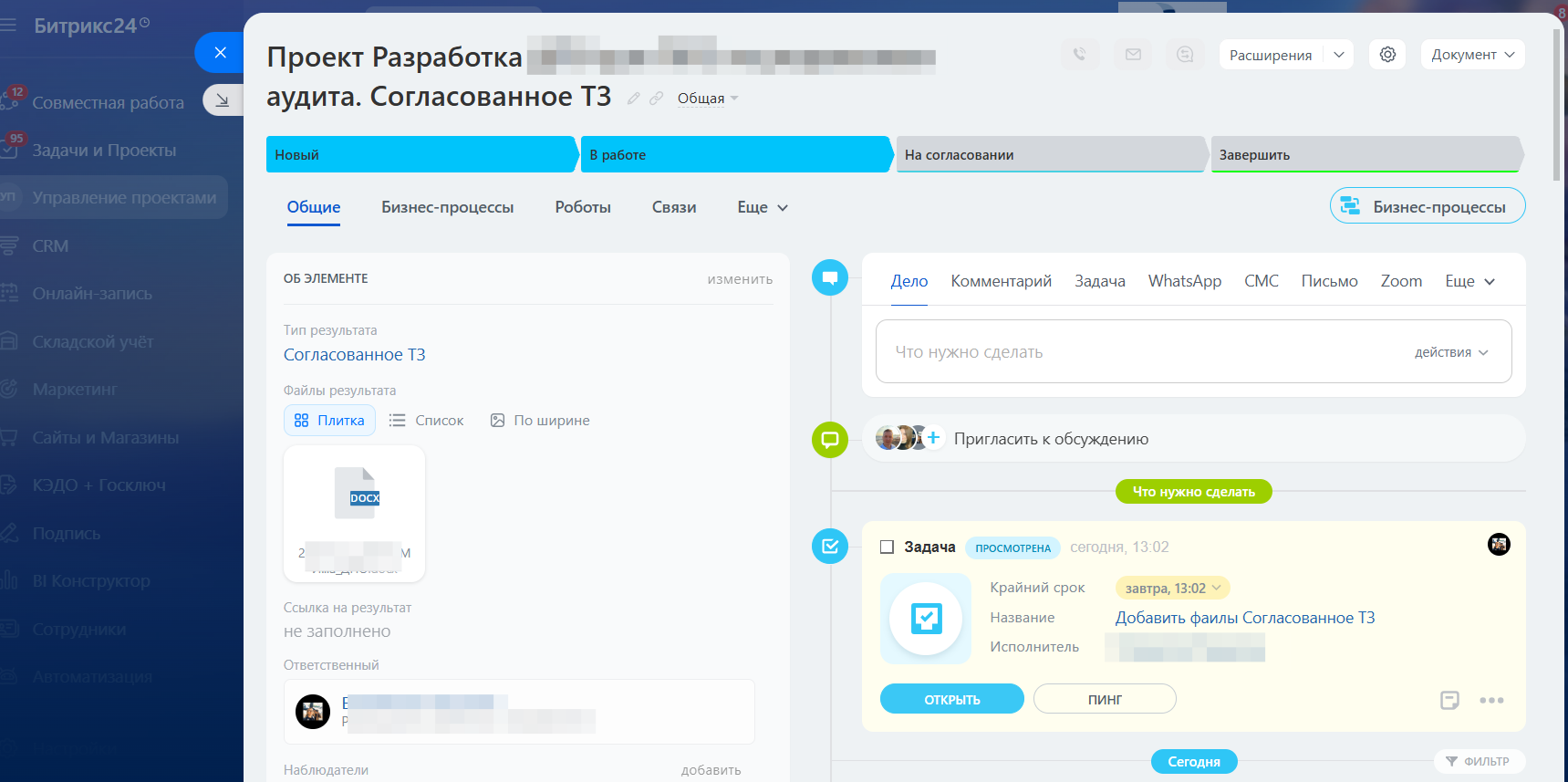Click the chat icon in header toolbar

pyautogui.click(x=1185, y=55)
